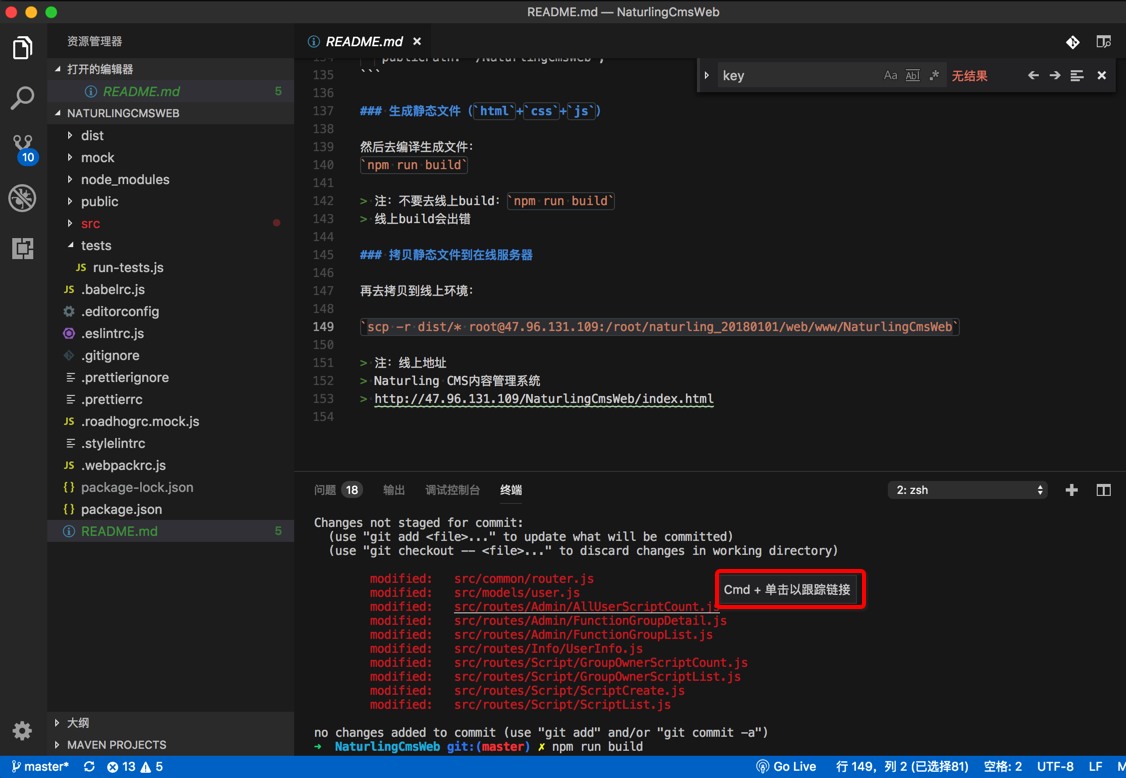Open .babelrc.js file
Screen dimensions: 1126x778
(170, 290)
